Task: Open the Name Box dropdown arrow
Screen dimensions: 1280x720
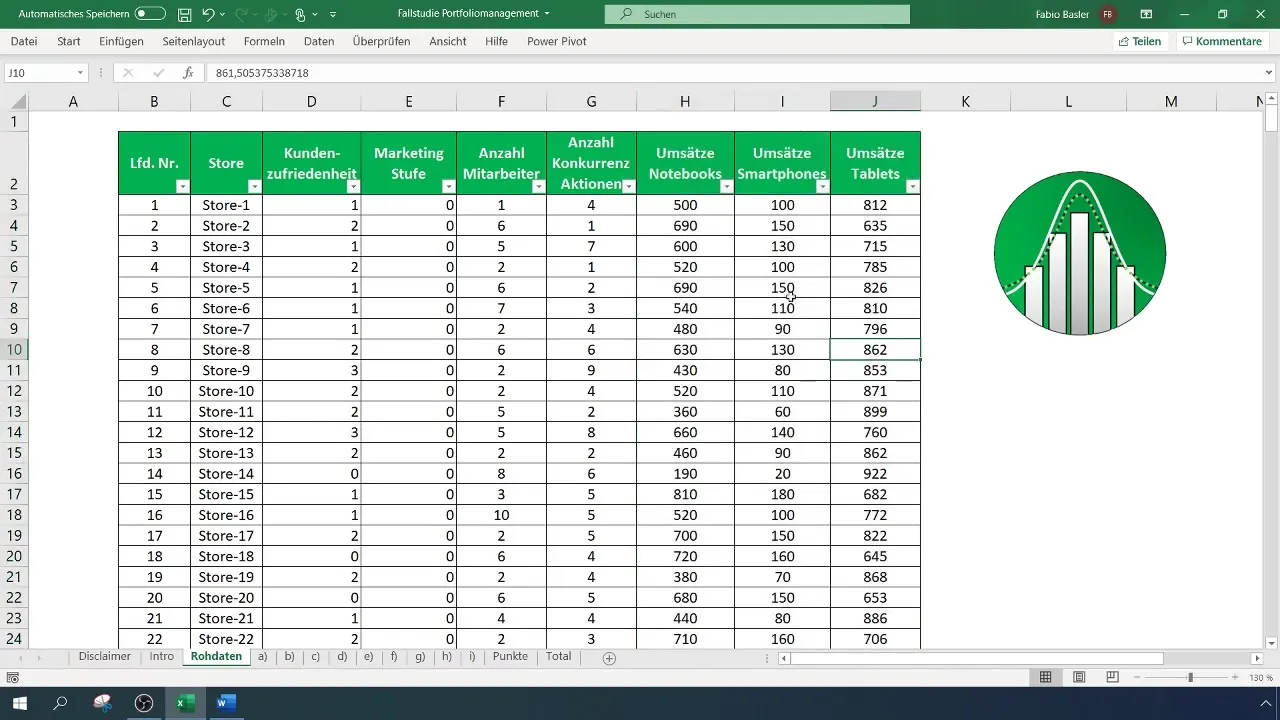Action: pyautogui.click(x=80, y=73)
